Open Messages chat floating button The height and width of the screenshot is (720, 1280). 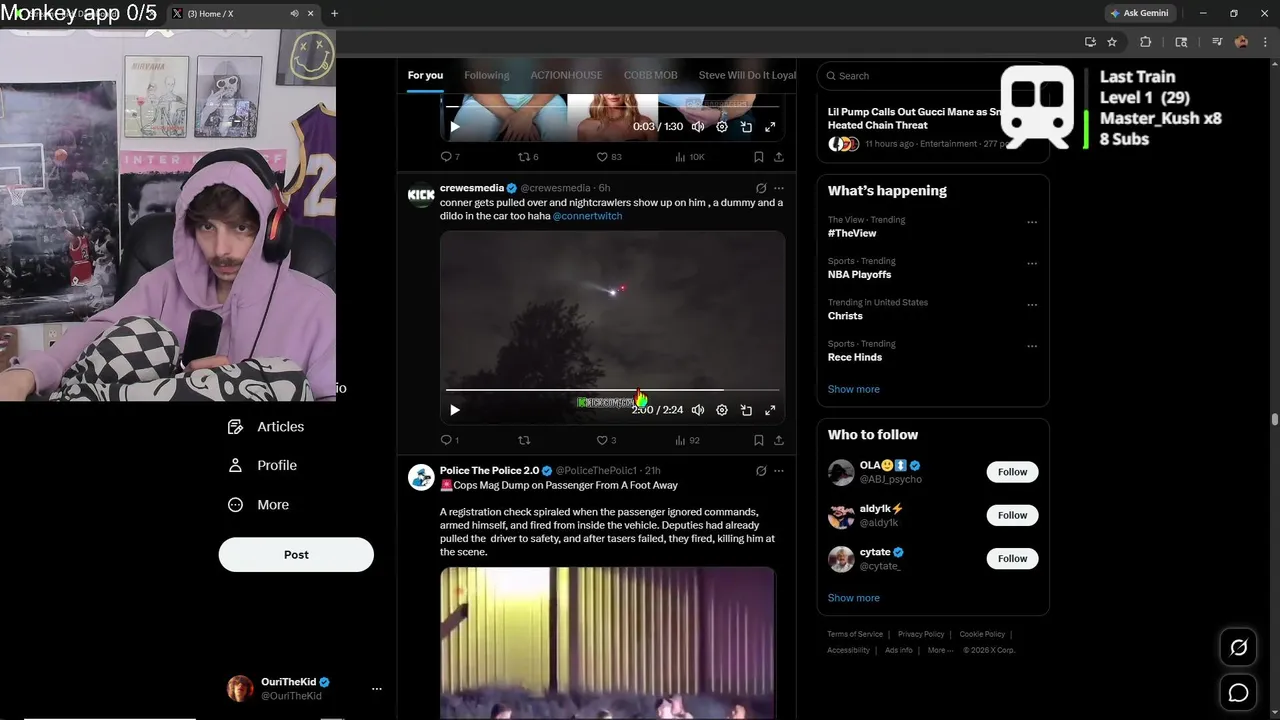(x=1238, y=692)
